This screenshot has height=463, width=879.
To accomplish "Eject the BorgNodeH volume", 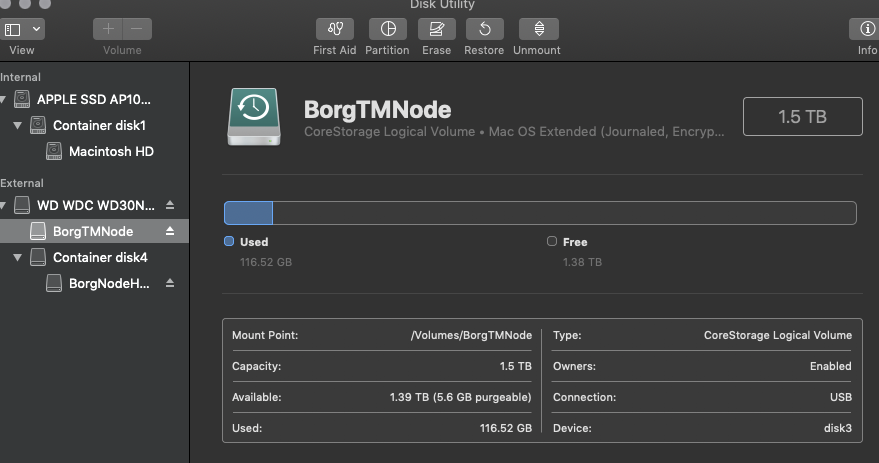I will [170, 283].
